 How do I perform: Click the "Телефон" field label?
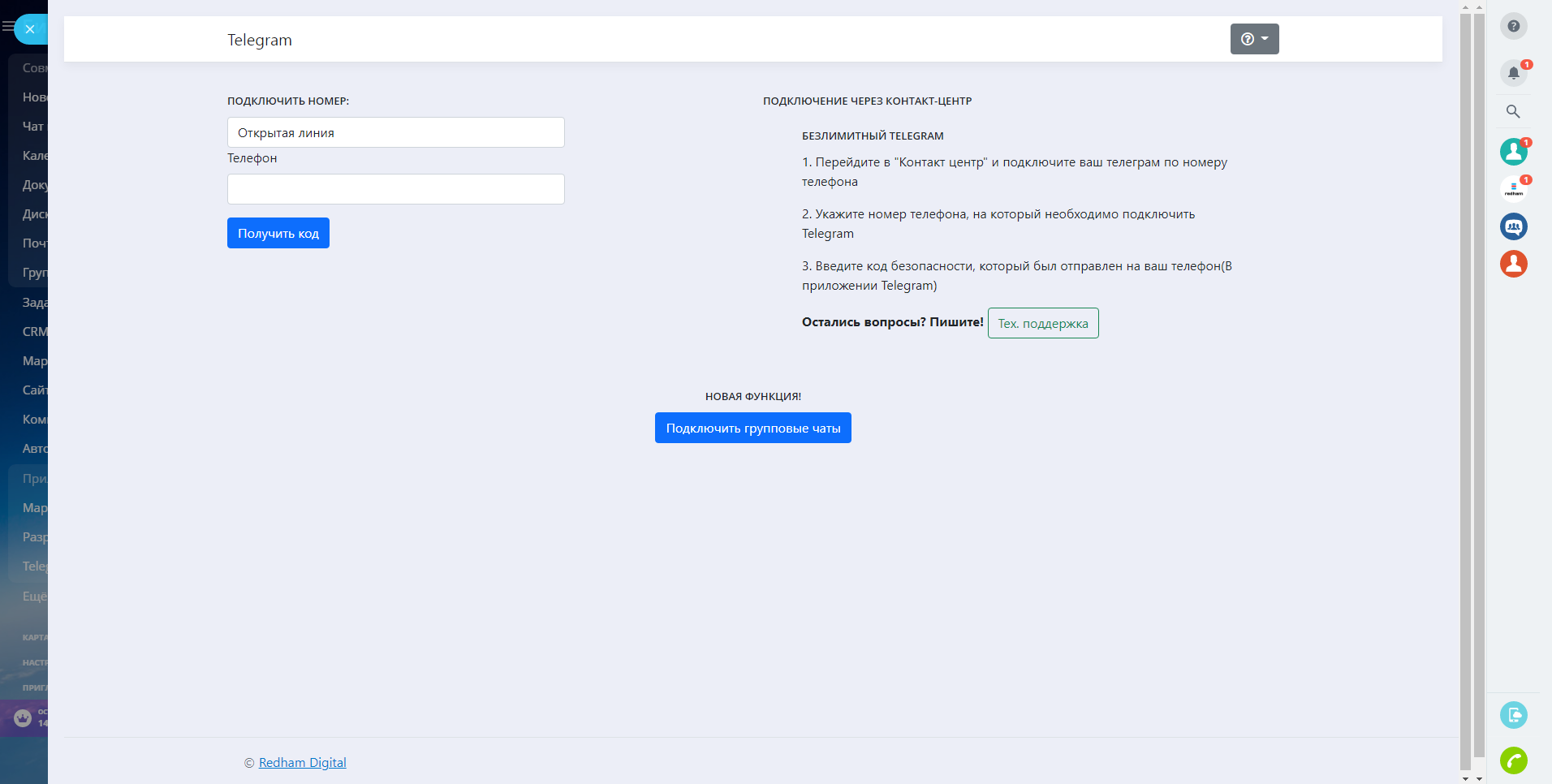(252, 158)
